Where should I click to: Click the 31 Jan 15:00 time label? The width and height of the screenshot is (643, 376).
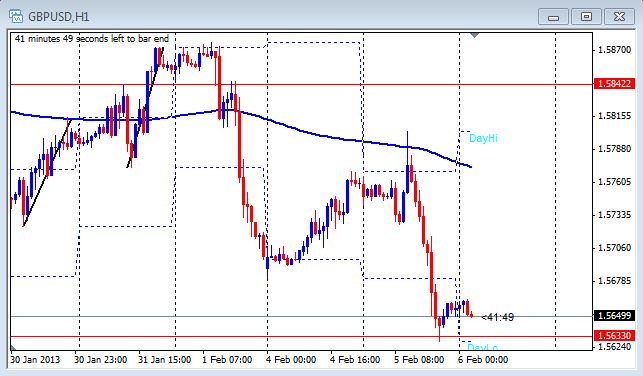(x=164, y=360)
